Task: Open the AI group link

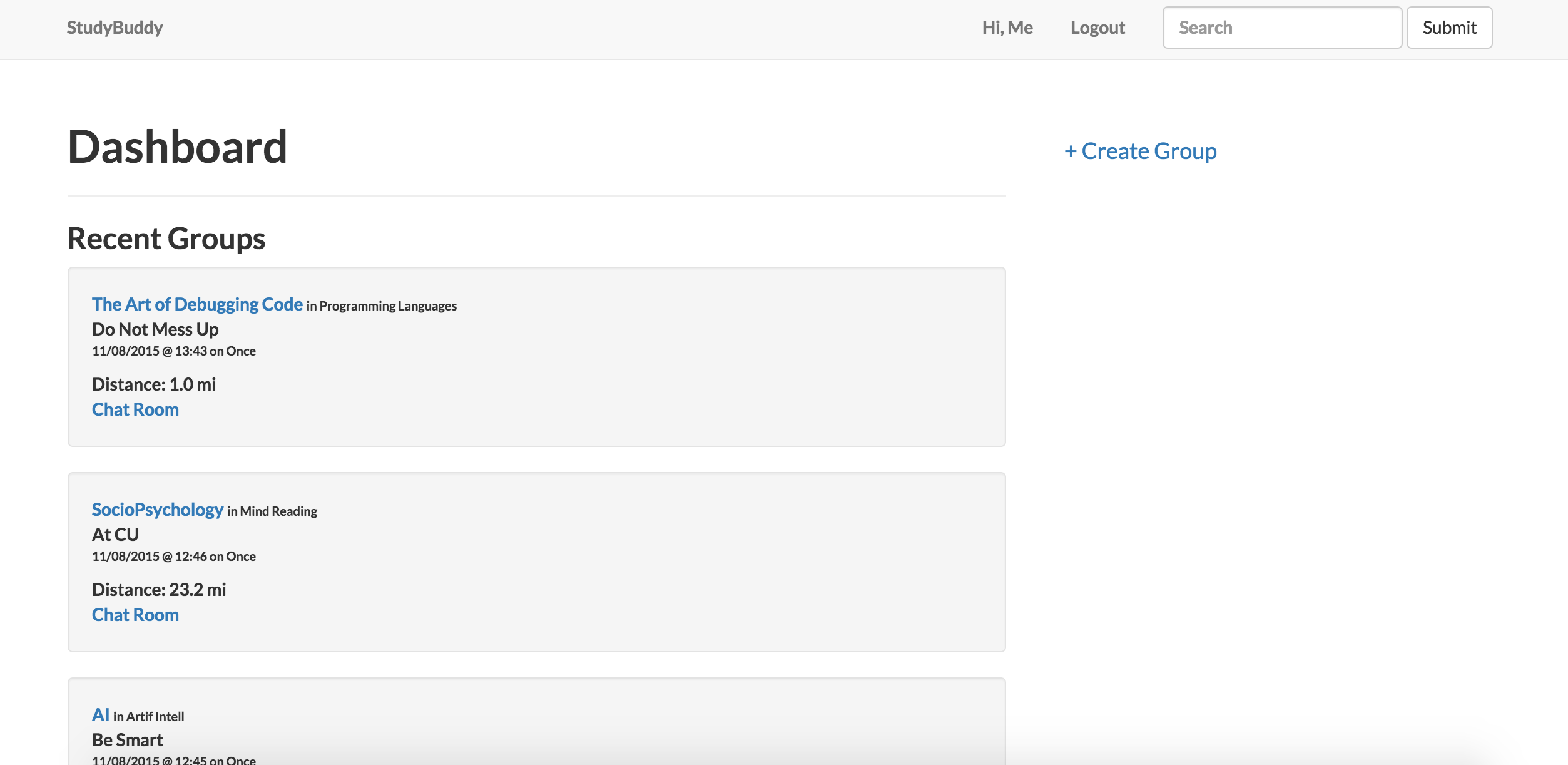Action: point(100,715)
